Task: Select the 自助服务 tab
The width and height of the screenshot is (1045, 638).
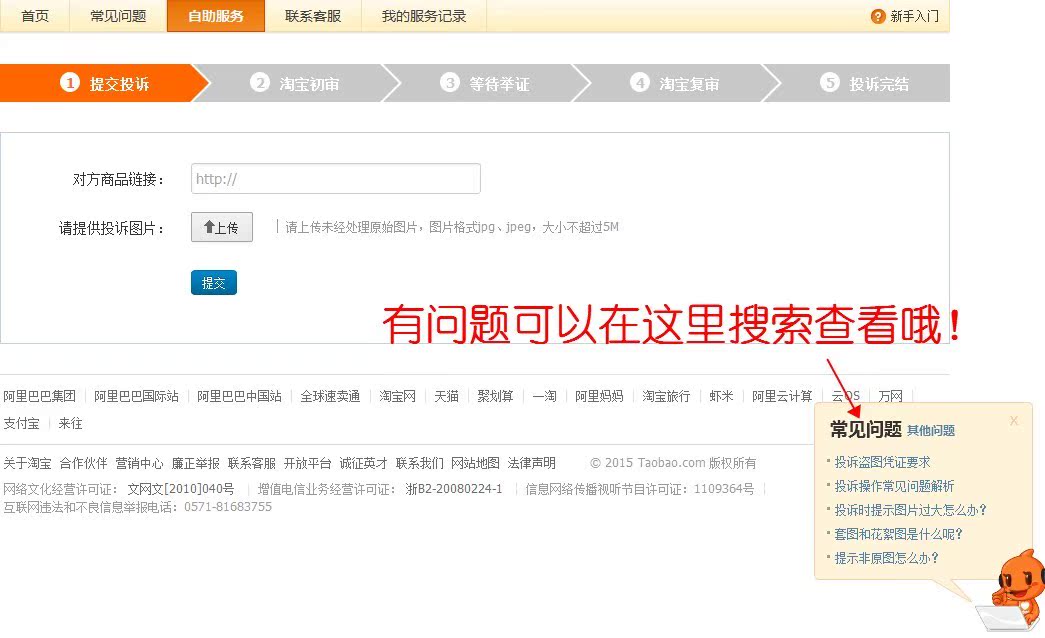Action: click(216, 16)
